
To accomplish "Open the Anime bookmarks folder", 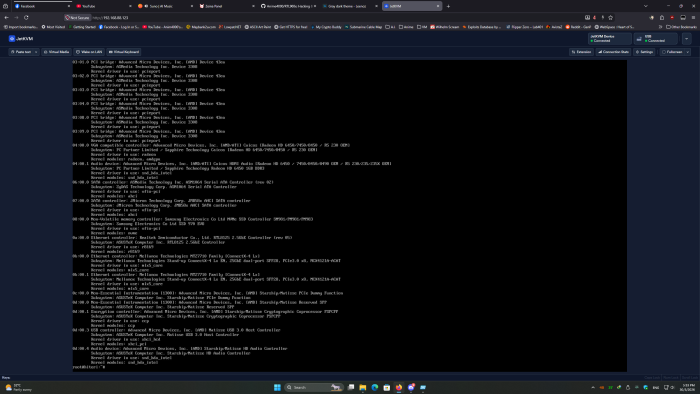I will 406,27.
